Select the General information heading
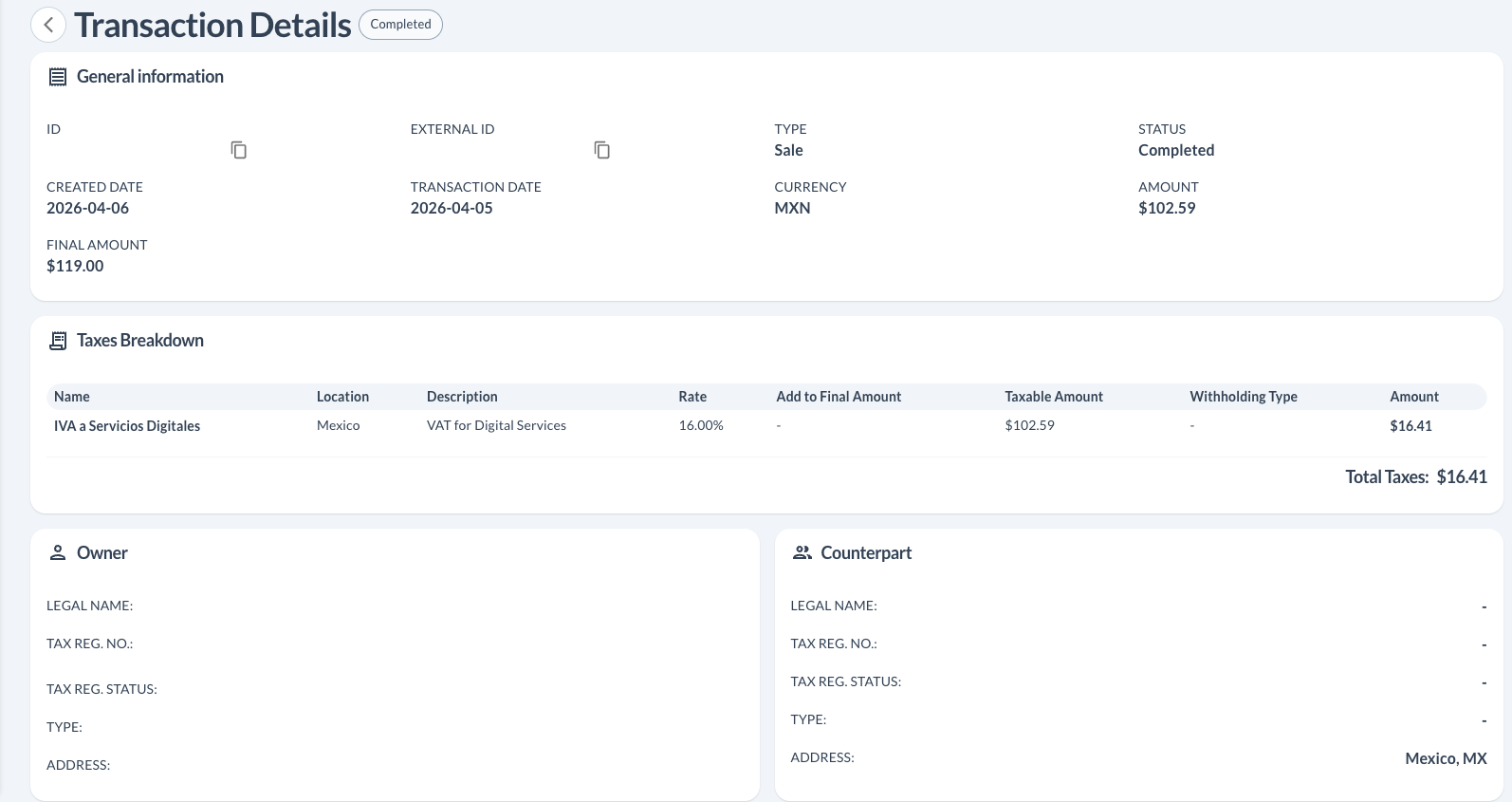The width and height of the screenshot is (1512, 802). pos(150,77)
